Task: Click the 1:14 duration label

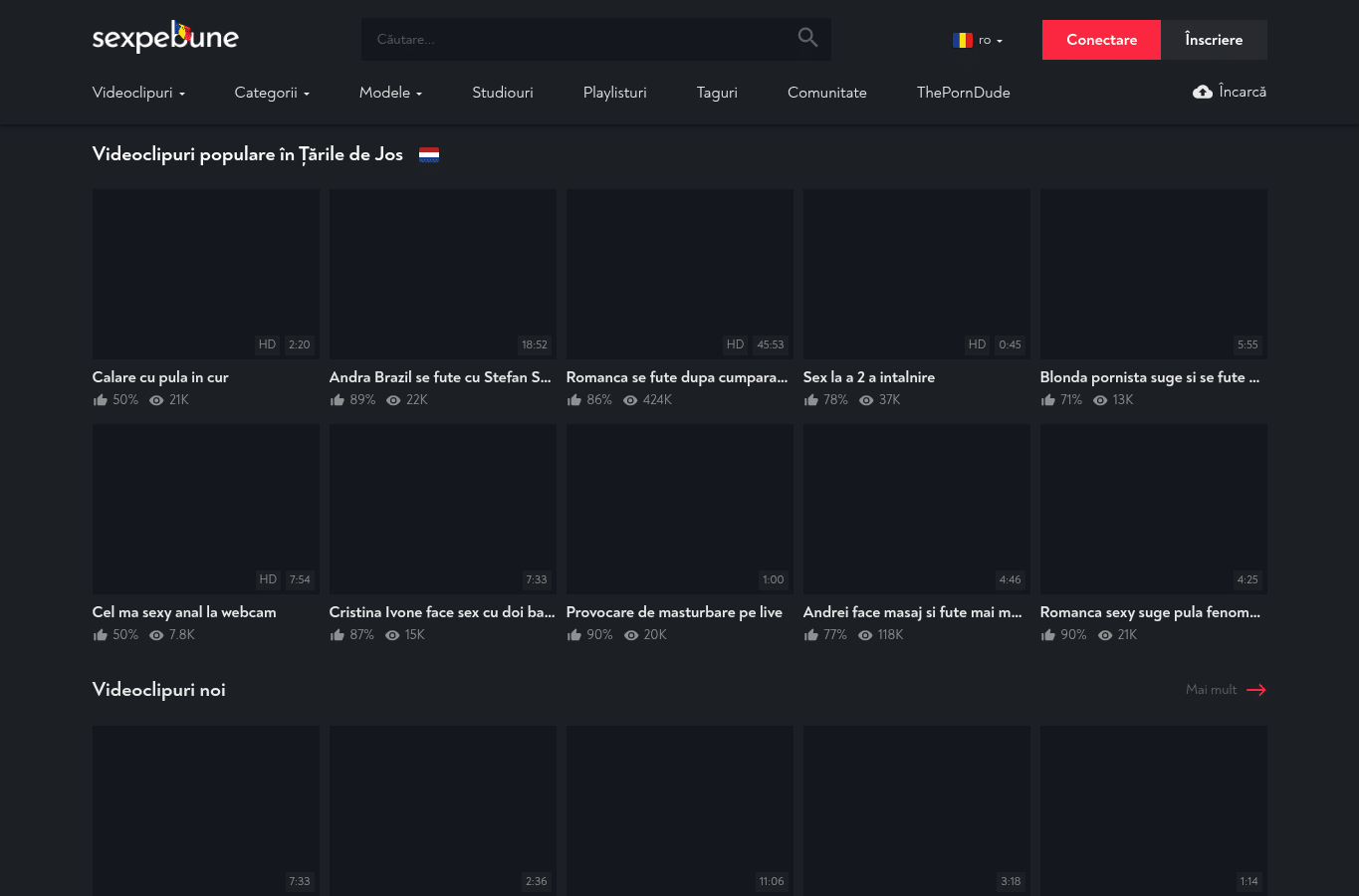Action: click(x=1249, y=881)
